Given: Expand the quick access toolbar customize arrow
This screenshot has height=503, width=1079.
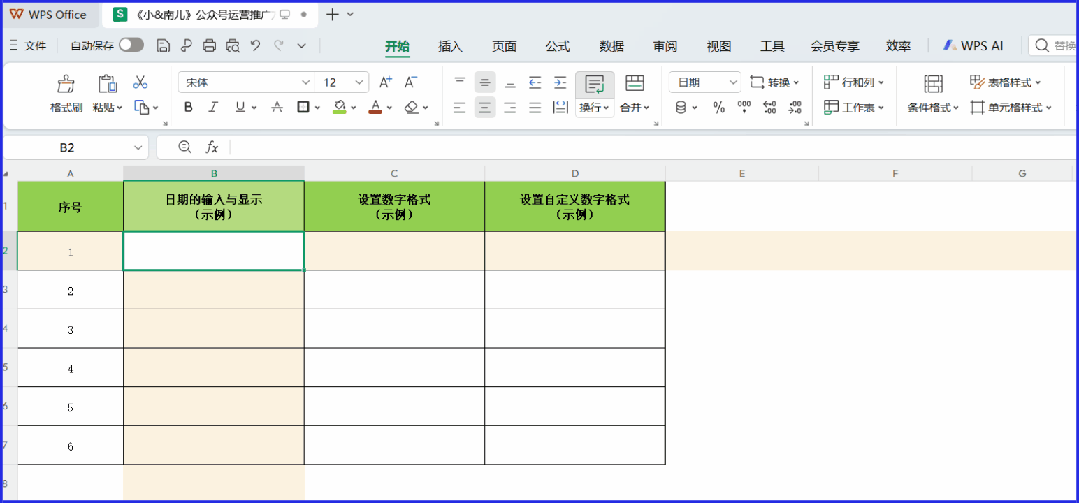Looking at the screenshot, I should tap(301, 45).
